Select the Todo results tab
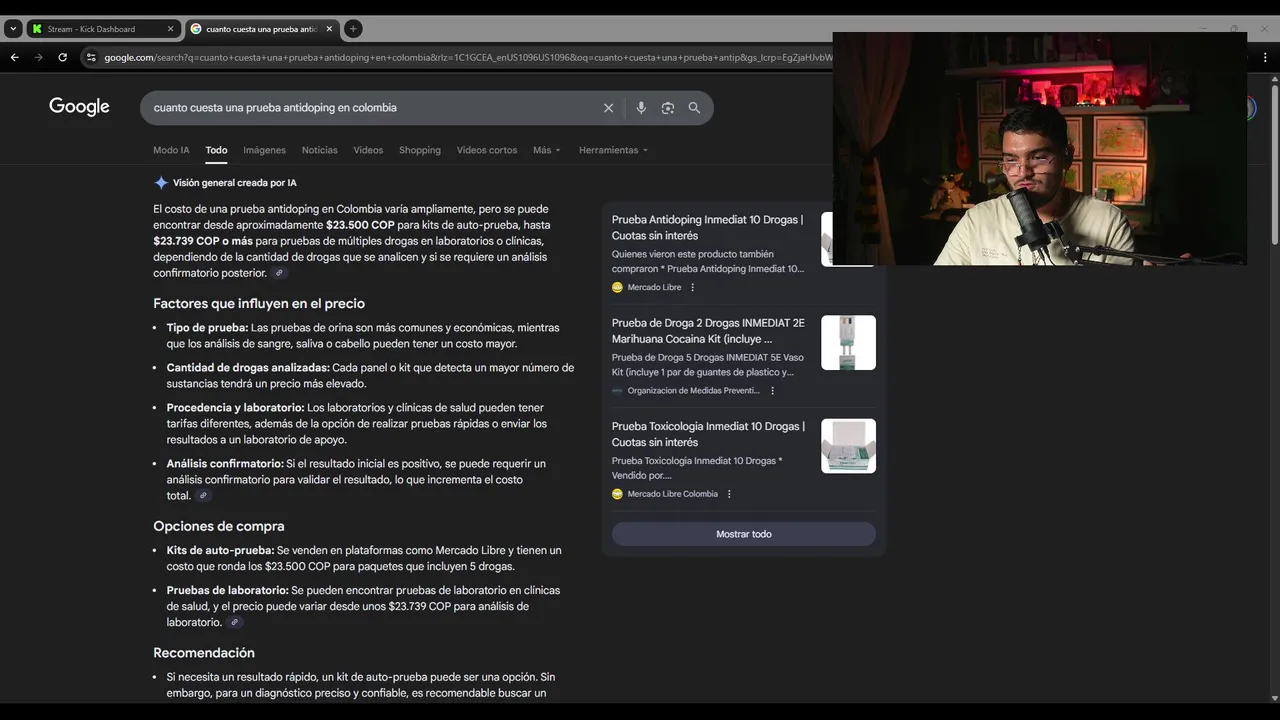This screenshot has height=720, width=1280. pos(216,150)
